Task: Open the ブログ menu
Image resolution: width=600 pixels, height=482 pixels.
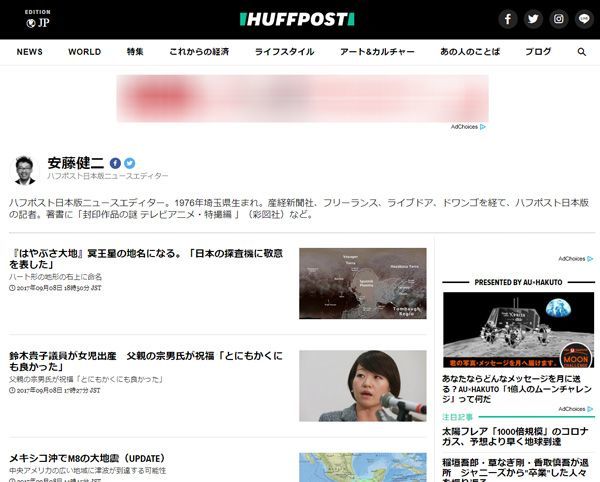Action: point(538,52)
